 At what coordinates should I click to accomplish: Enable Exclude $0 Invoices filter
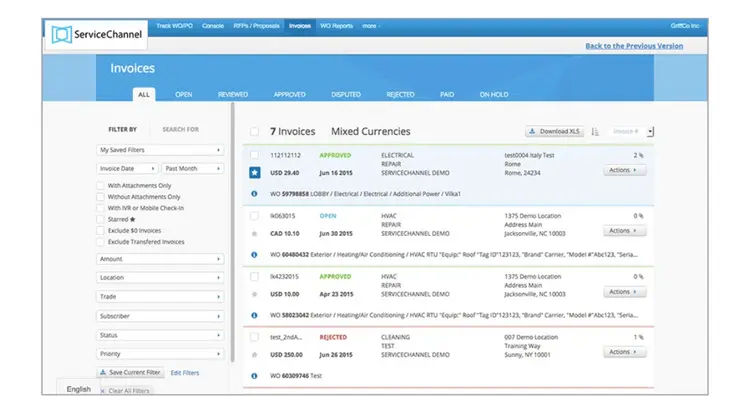coord(100,230)
